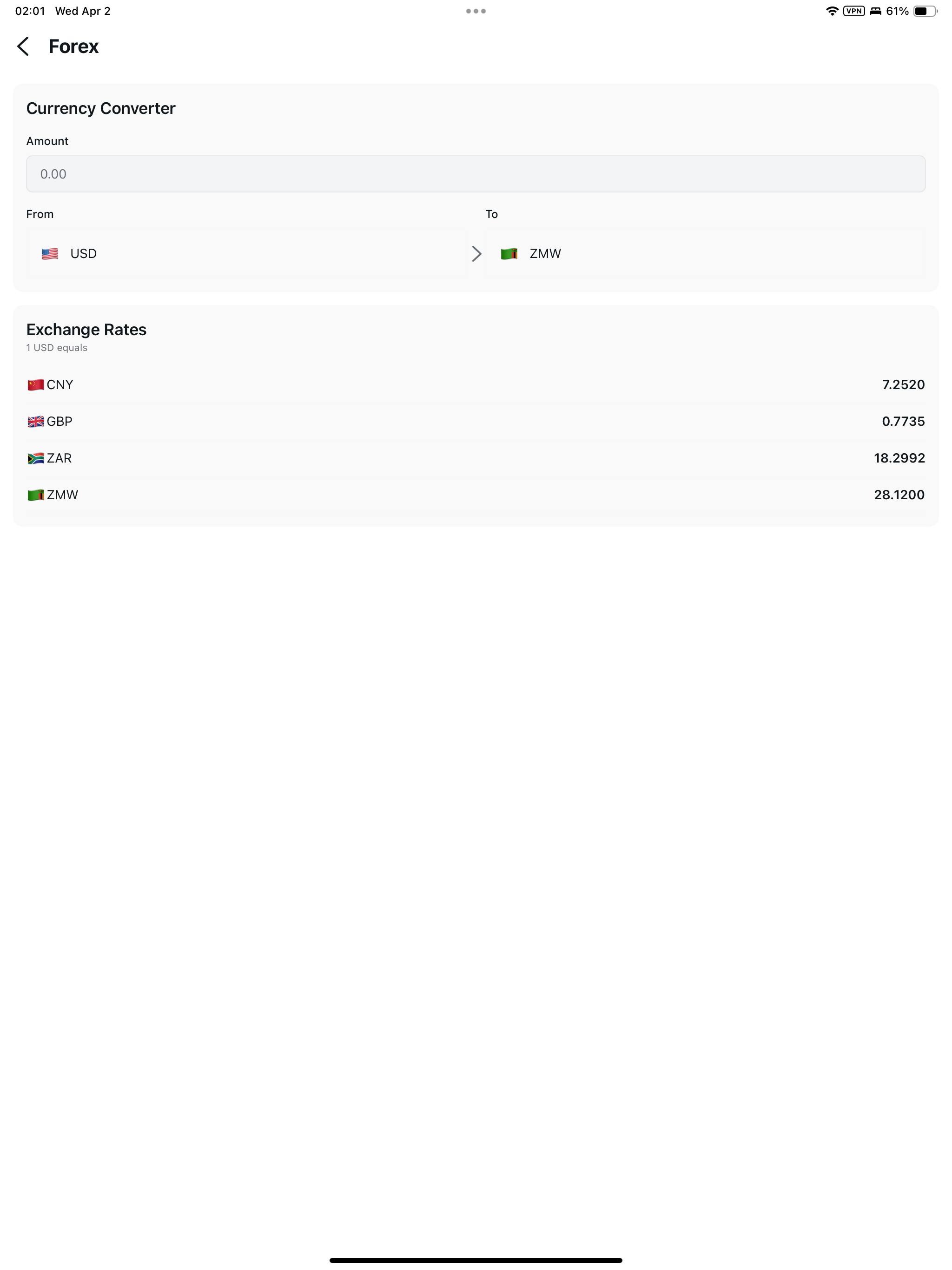Tap the VPN indicator in status bar

click(854, 11)
